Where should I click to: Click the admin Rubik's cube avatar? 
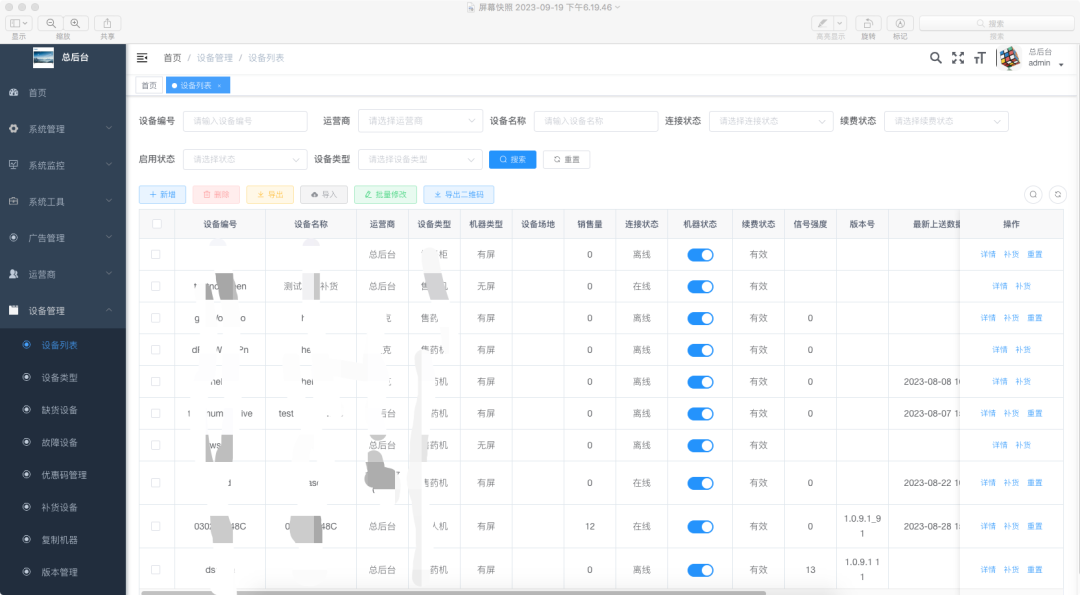pyautogui.click(x=1010, y=58)
